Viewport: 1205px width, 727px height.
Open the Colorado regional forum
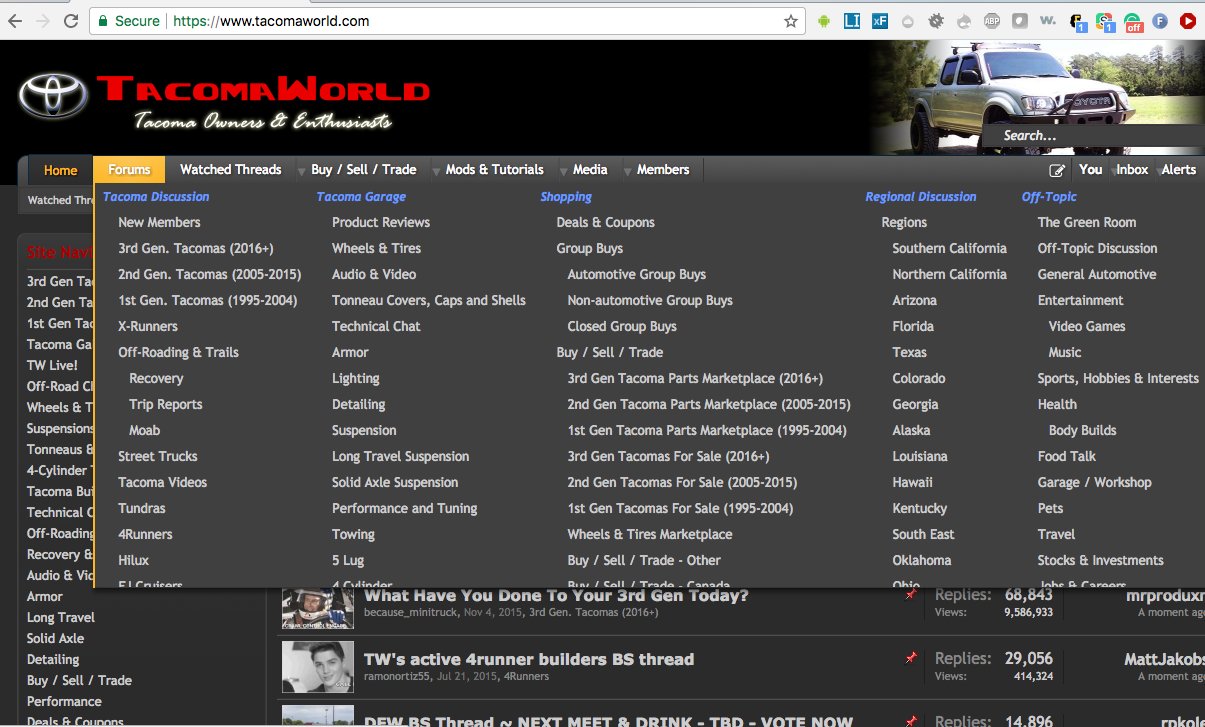click(919, 378)
